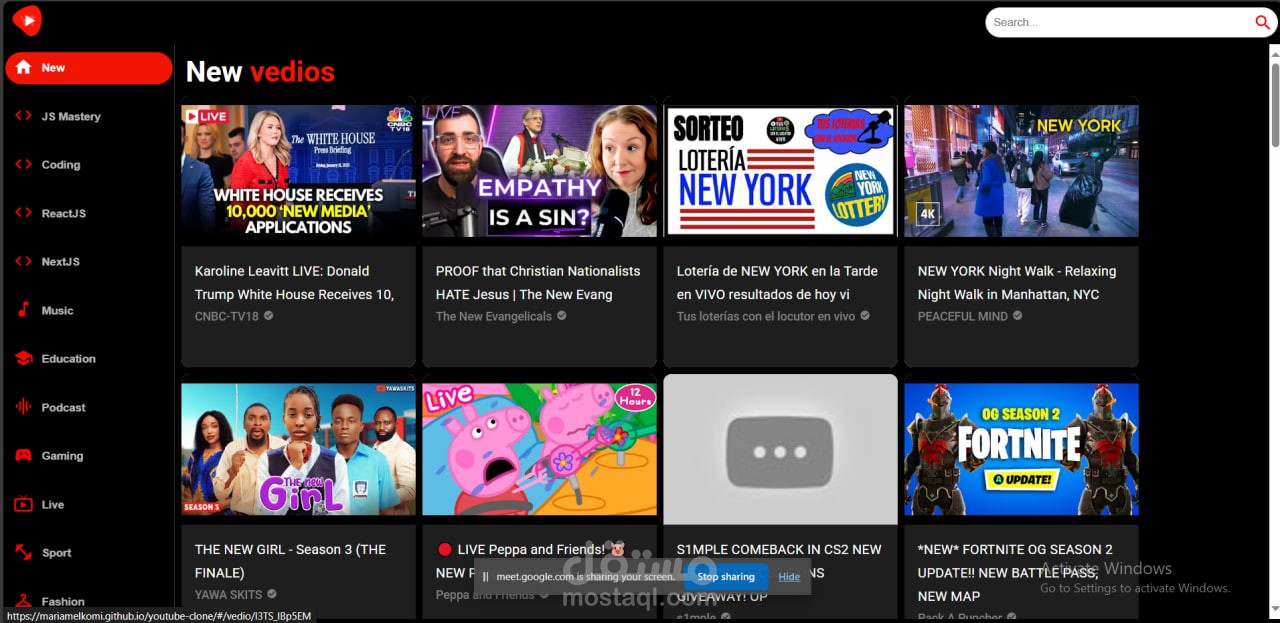
Task: Click the music note icon
Action: click(23, 310)
